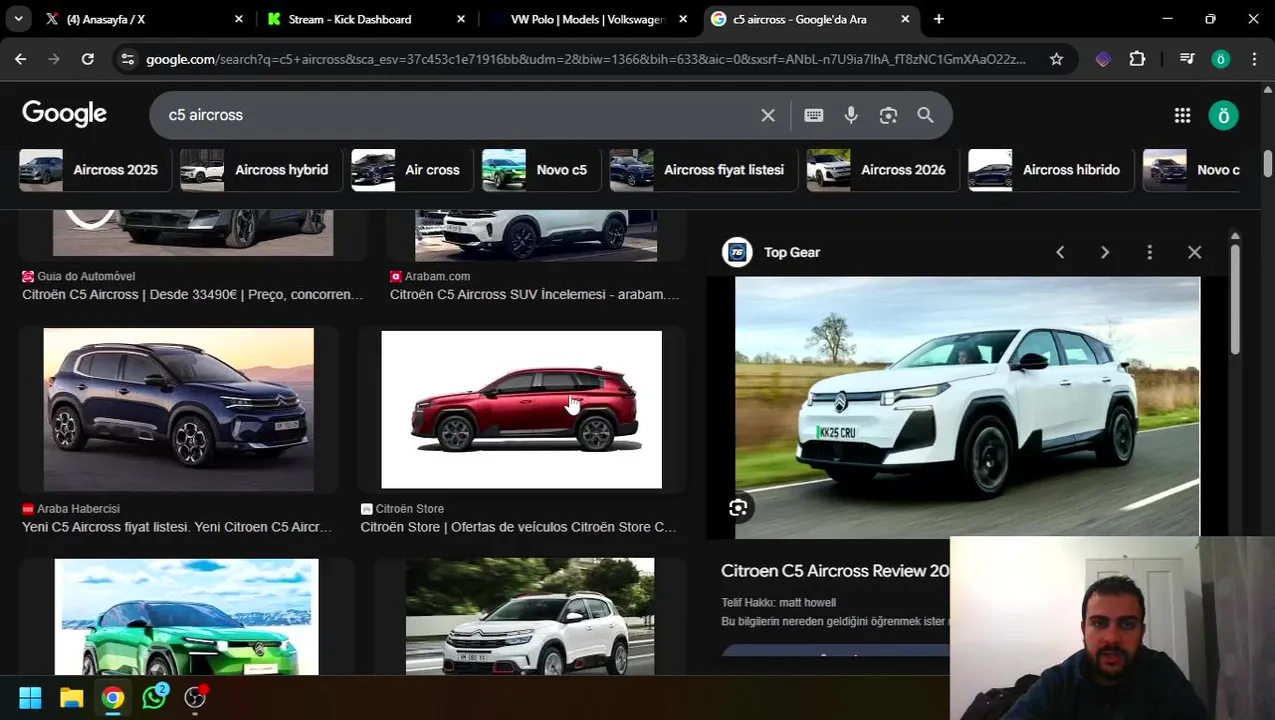Open Chrome's three-dot menu
The height and width of the screenshot is (720, 1275).
tap(1254, 59)
